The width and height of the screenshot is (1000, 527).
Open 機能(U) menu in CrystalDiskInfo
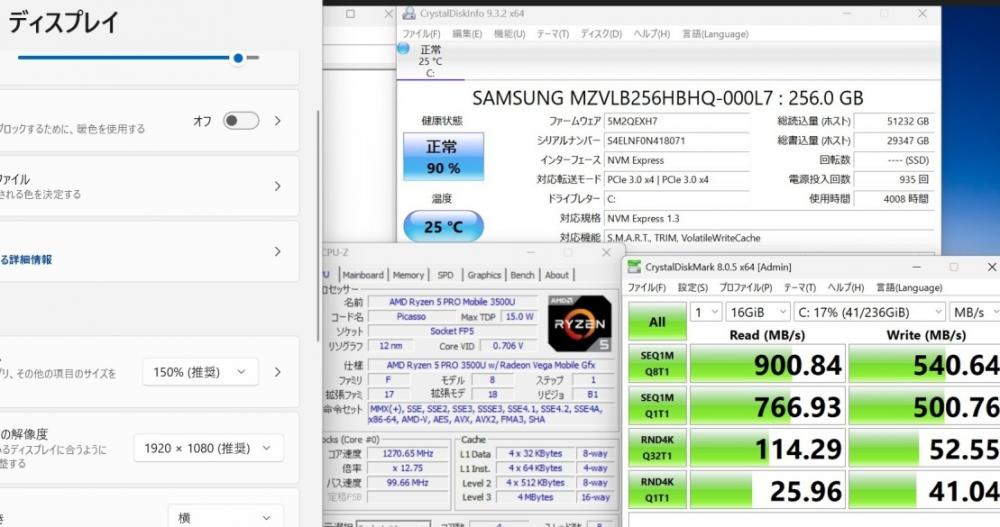click(510, 34)
